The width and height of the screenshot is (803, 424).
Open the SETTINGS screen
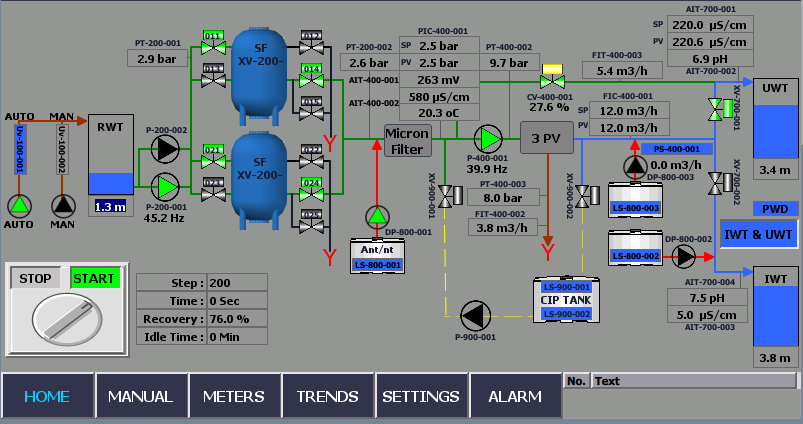pyautogui.click(x=421, y=396)
